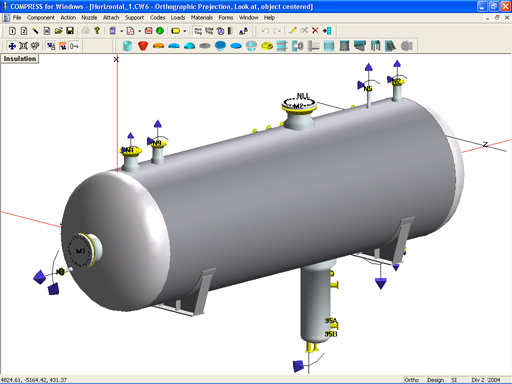Click the support legs icon
The image size is (512, 384).
375,46
